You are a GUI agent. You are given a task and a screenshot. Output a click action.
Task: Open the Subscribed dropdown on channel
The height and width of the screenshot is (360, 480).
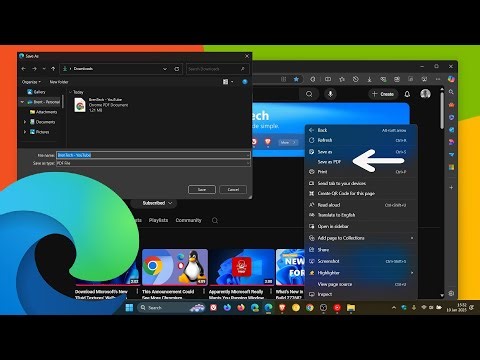point(154,203)
